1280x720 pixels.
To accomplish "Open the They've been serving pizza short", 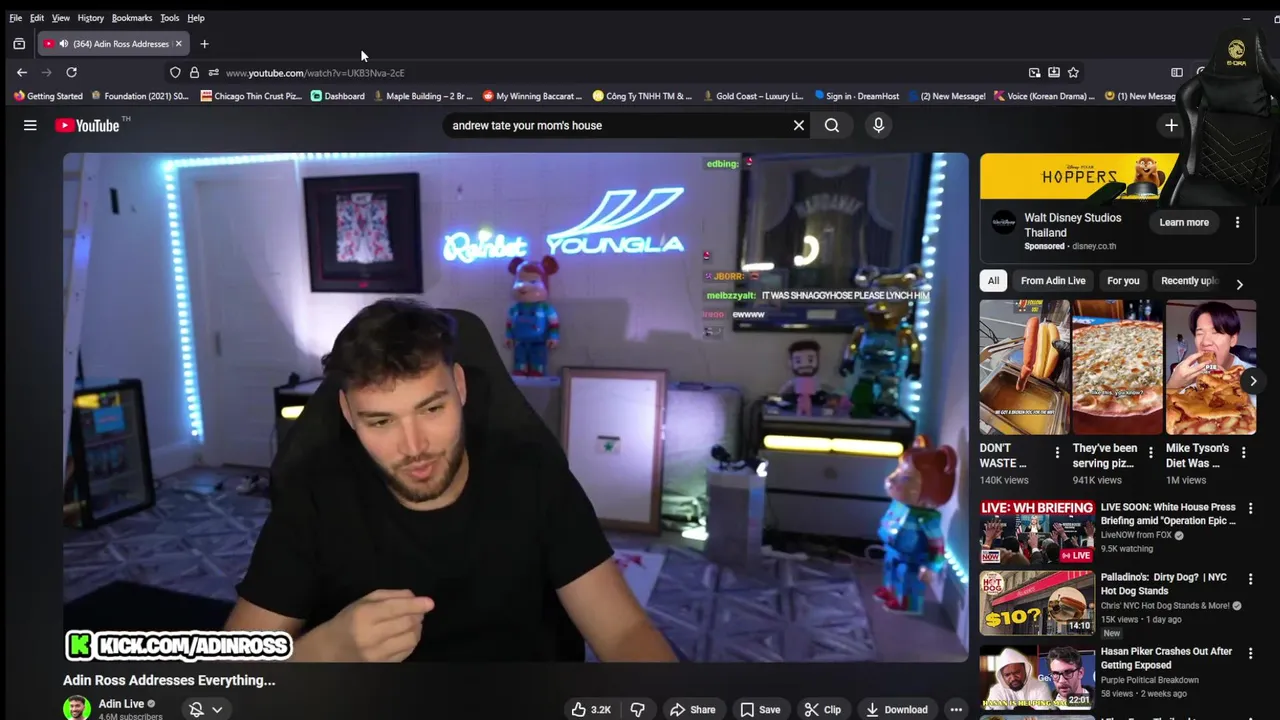I will pyautogui.click(x=1117, y=367).
